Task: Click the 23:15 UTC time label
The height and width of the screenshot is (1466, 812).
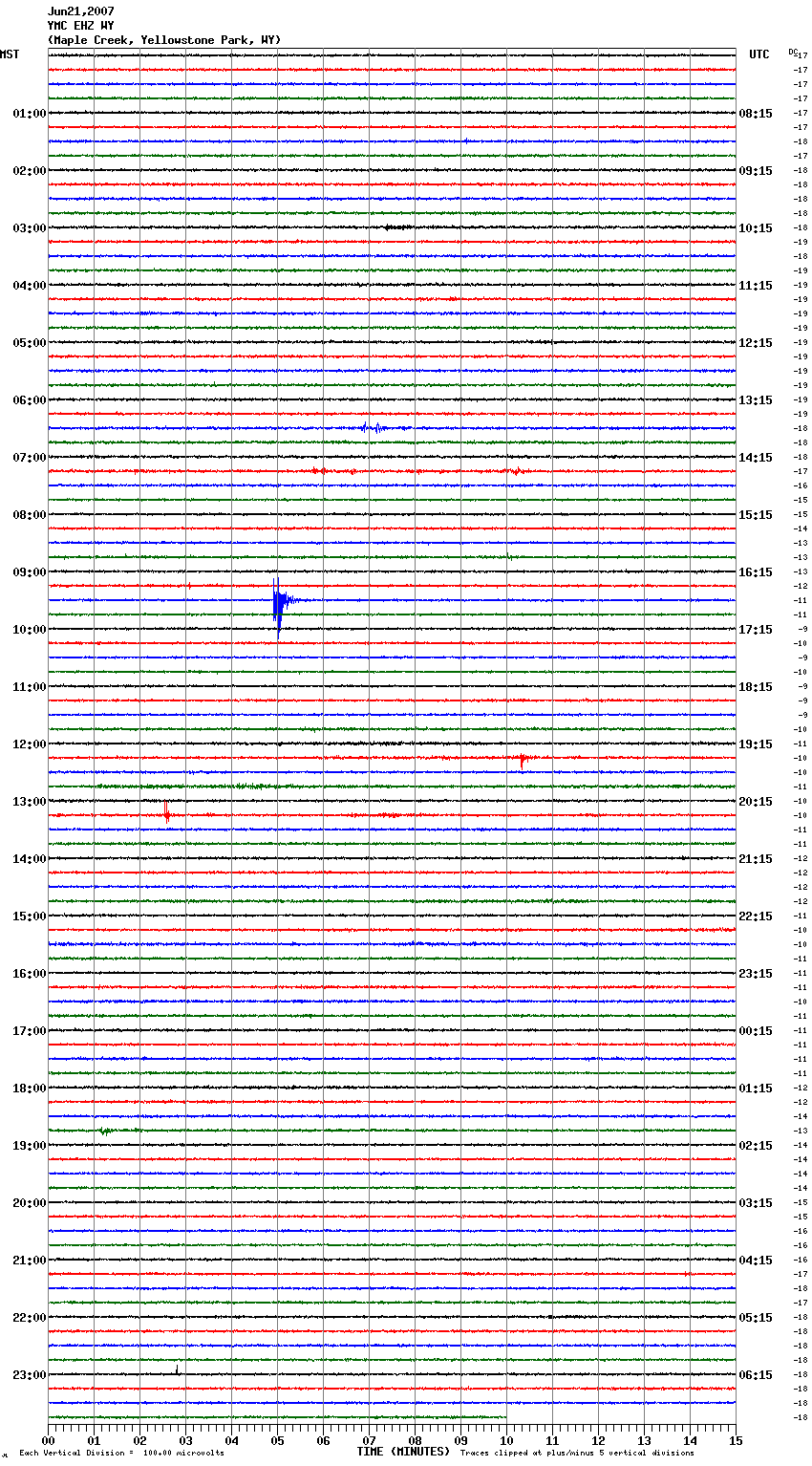Action: 756,974
